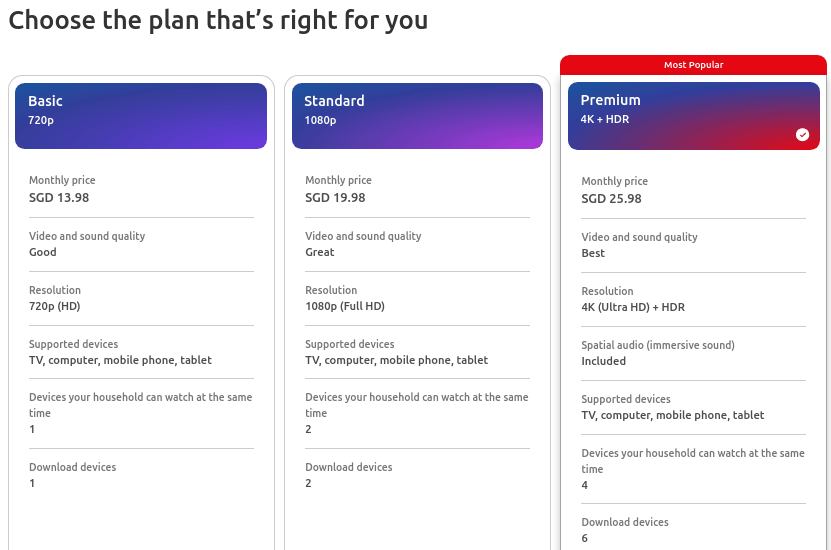Click Spatial audio (immersive sound) label

tap(658, 345)
